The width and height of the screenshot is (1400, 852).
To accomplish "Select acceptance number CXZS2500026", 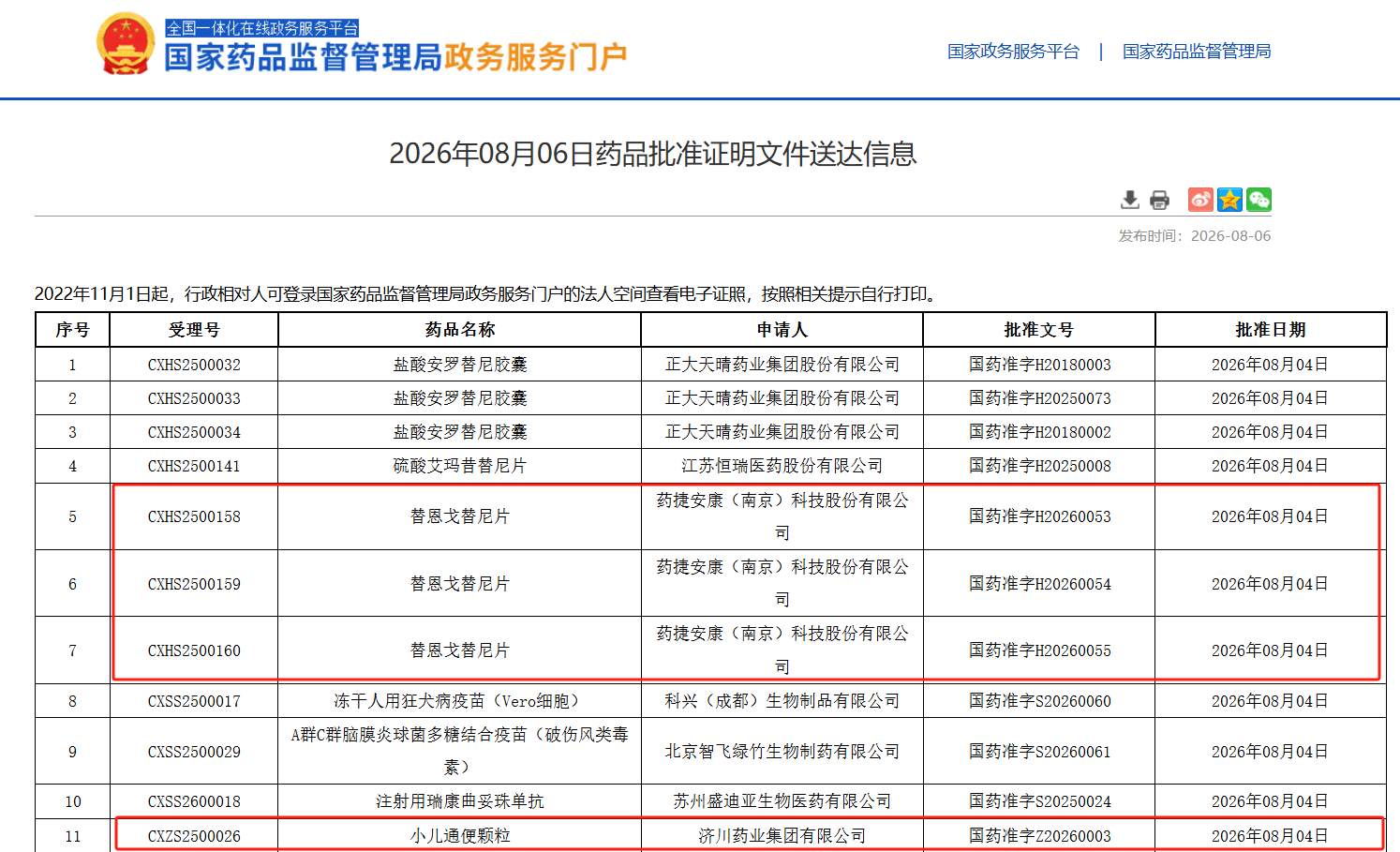I will pyautogui.click(x=194, y=836).
